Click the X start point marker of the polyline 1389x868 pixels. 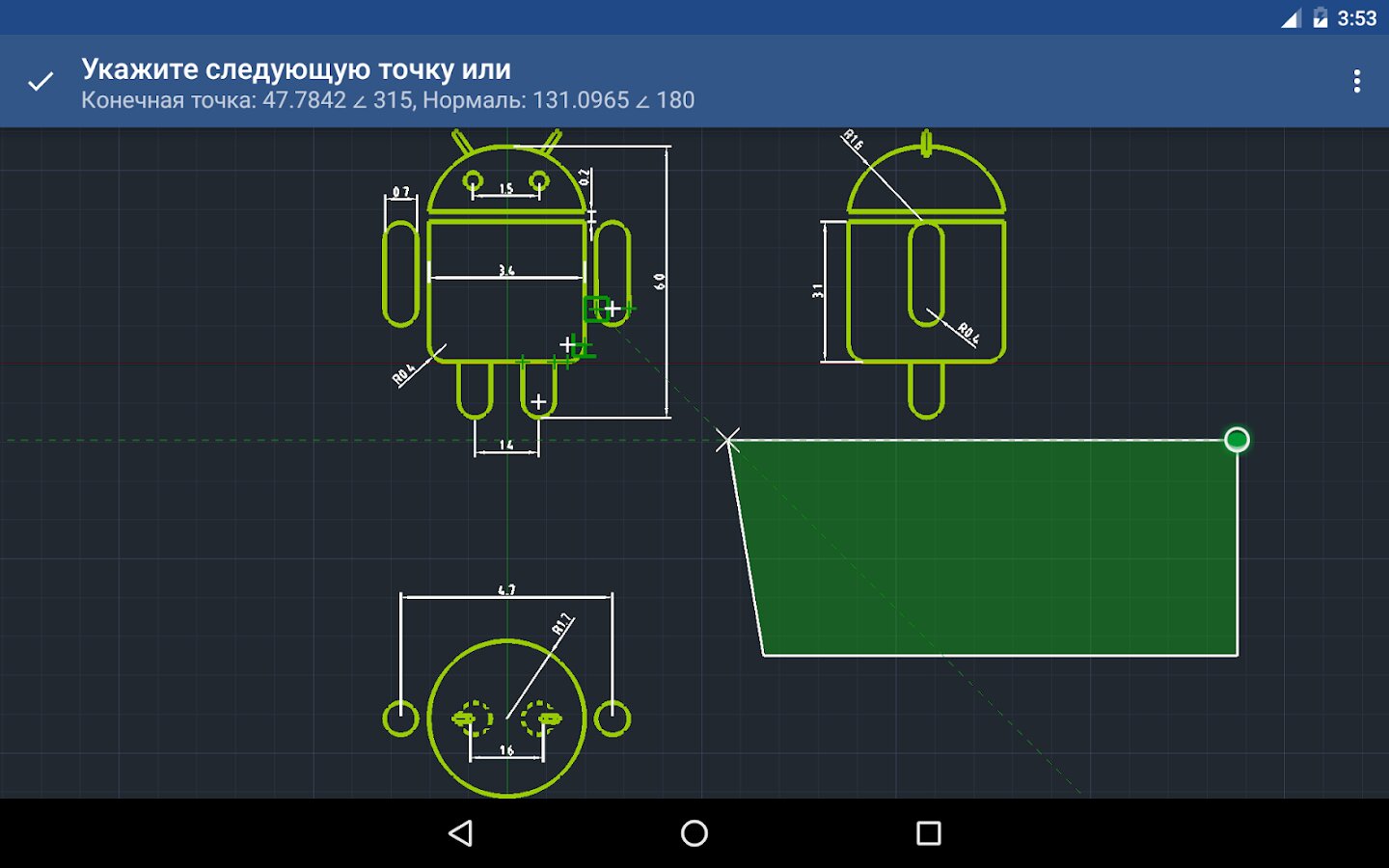click(x=728, y=441)
